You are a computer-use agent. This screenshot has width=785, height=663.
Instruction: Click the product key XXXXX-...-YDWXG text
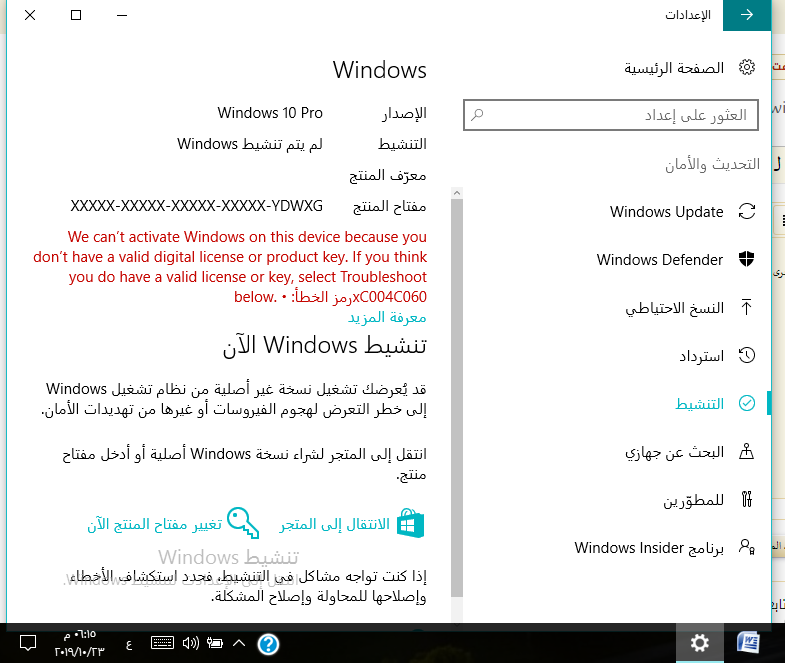pyautogui.click(x=196, y=206)
